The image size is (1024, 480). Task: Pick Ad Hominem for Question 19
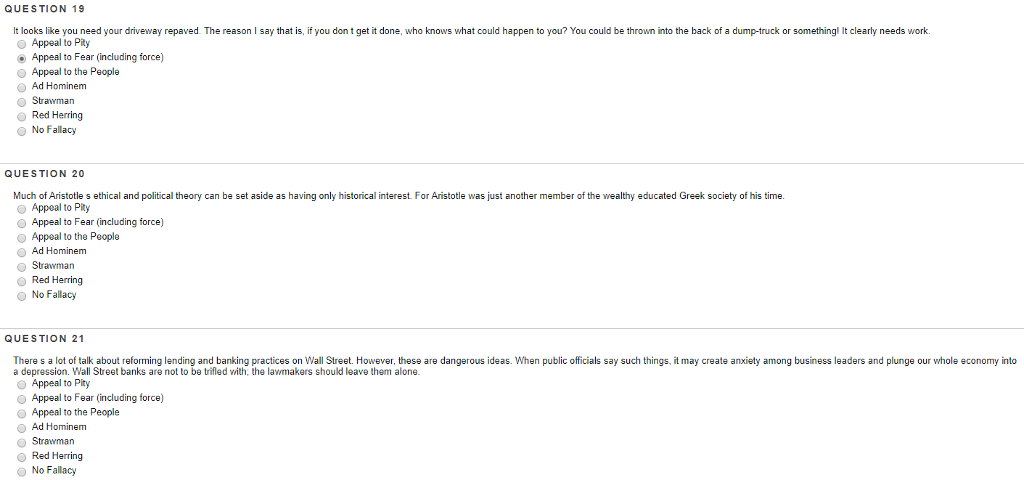tap(22, 86)
